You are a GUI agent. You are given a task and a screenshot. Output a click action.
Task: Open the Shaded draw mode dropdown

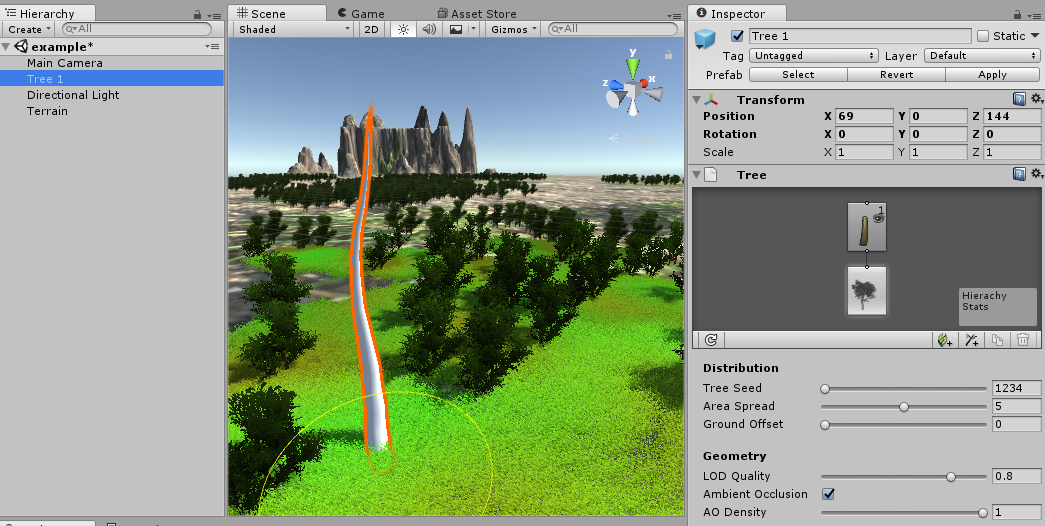294,29
